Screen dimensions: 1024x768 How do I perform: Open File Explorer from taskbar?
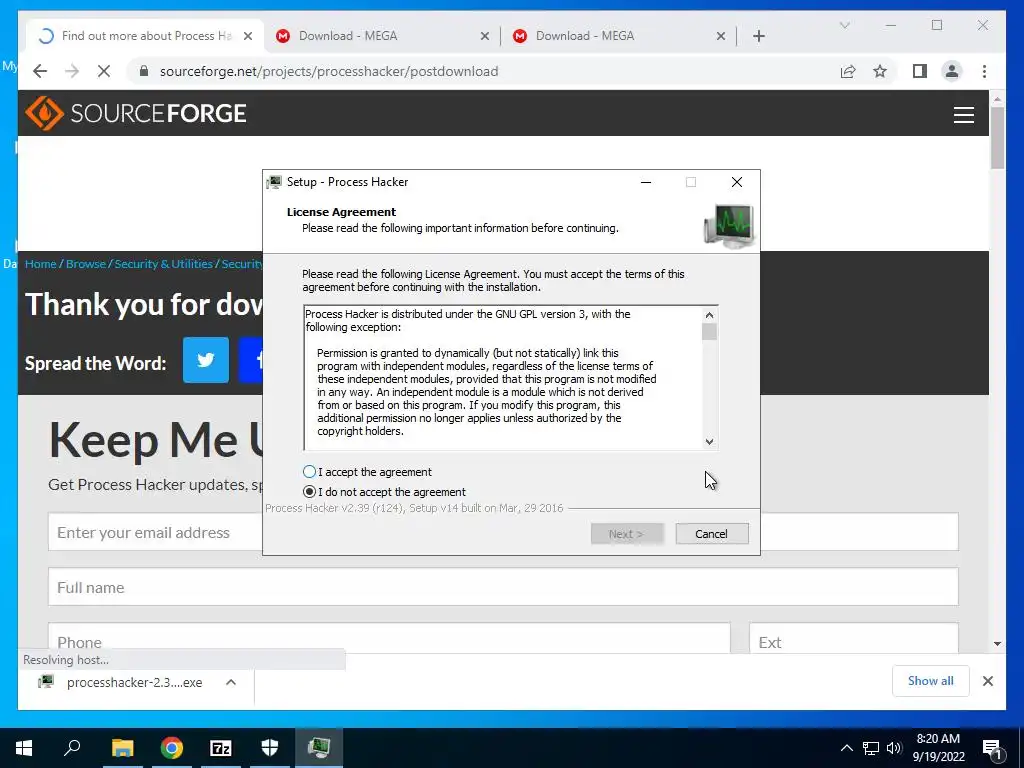pos(122,748)
